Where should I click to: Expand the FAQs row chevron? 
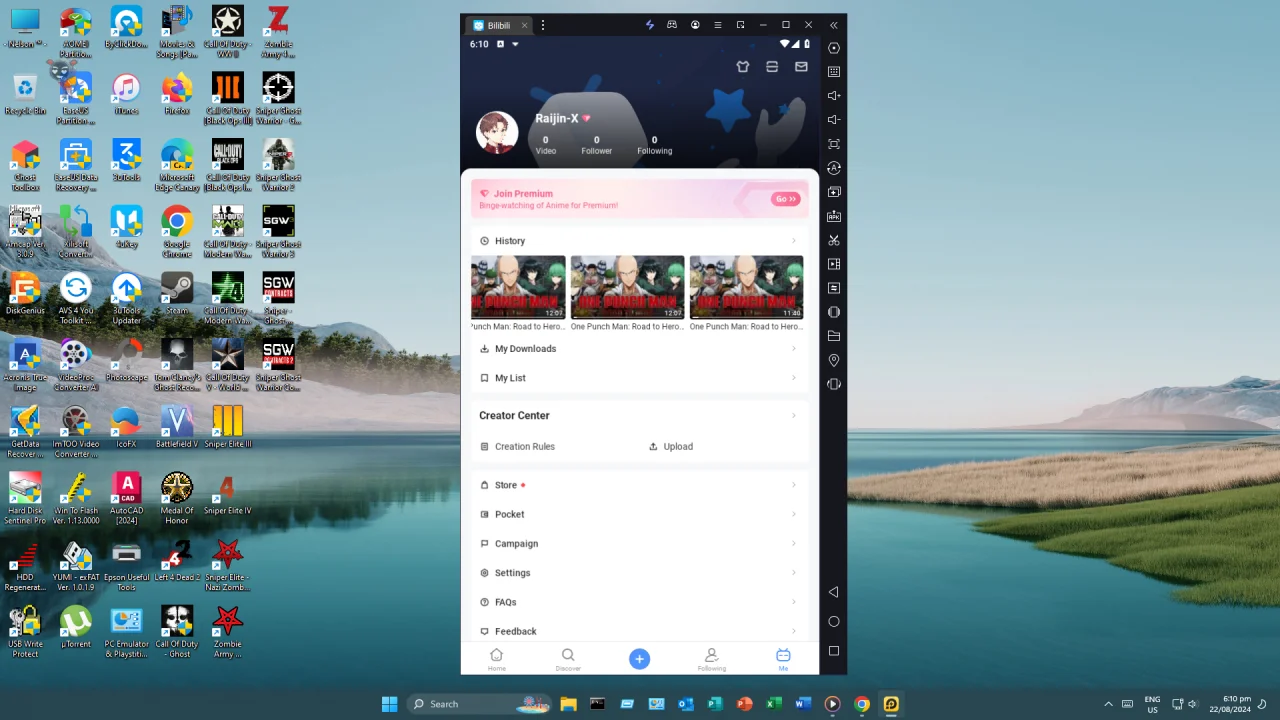794,602
